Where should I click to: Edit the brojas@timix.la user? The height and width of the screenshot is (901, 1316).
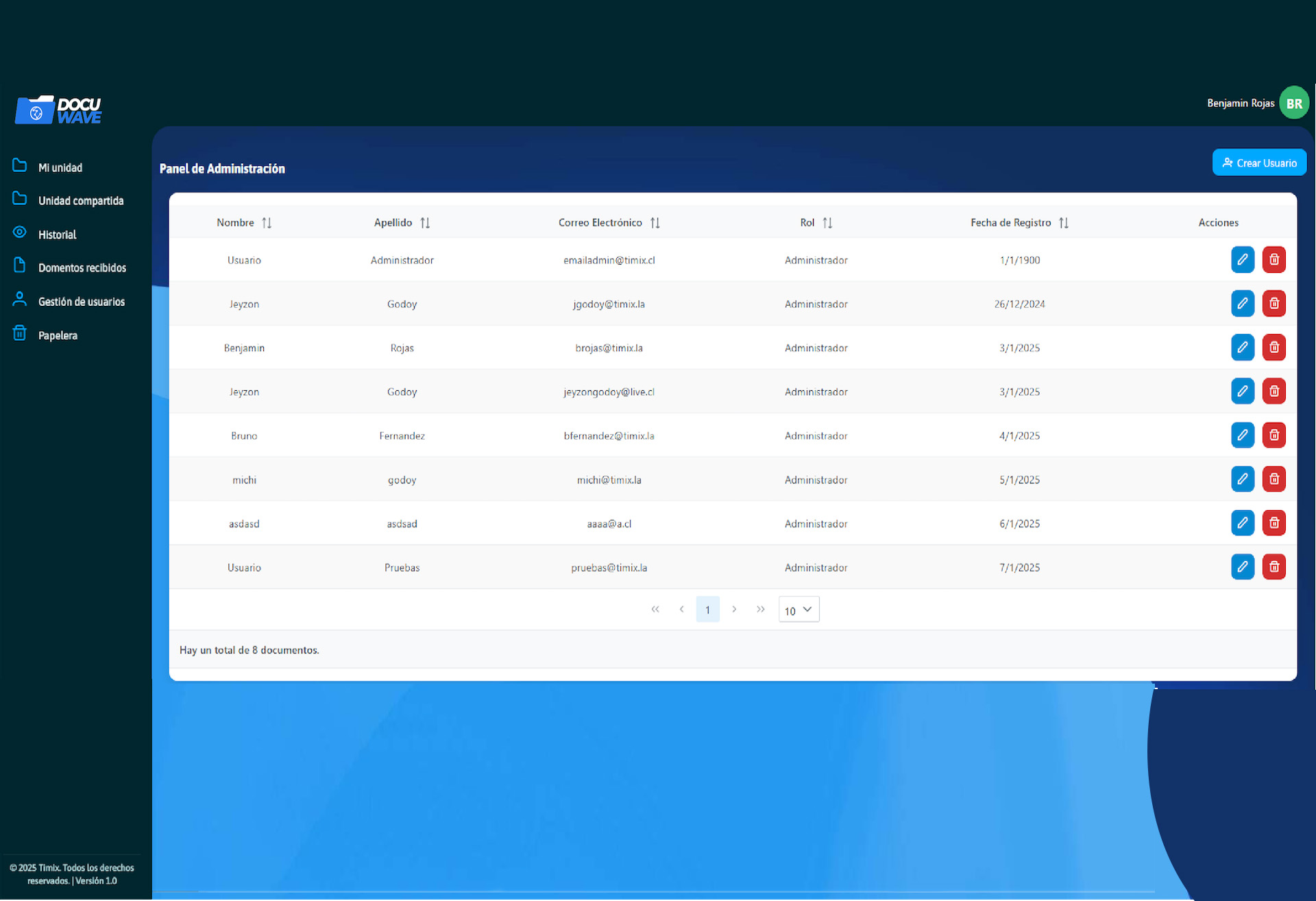click(1242, 348)
